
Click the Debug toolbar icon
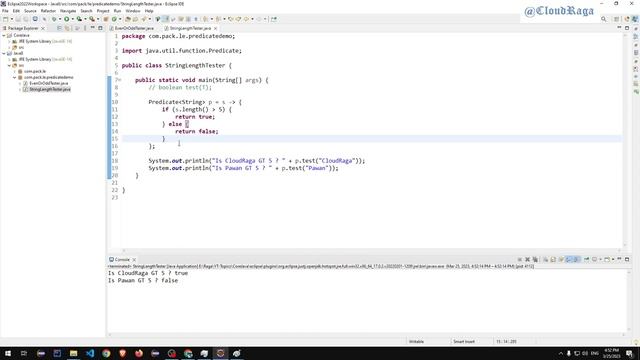click(53, 19)
